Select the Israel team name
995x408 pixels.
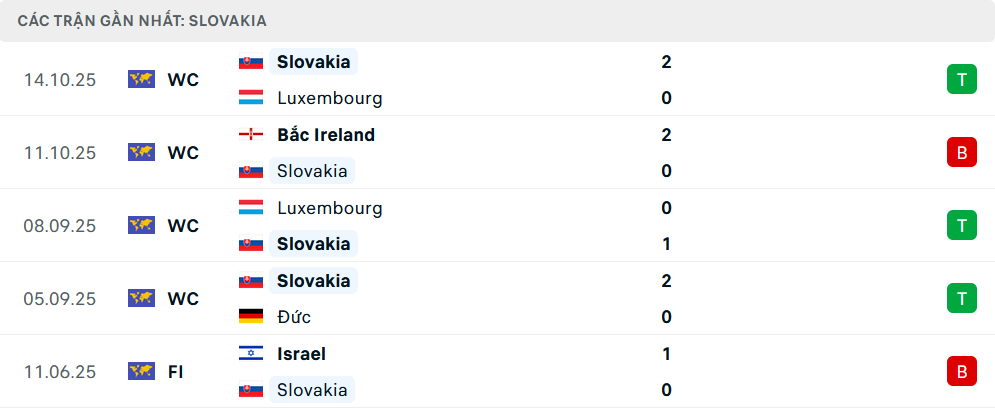[302, 353]
